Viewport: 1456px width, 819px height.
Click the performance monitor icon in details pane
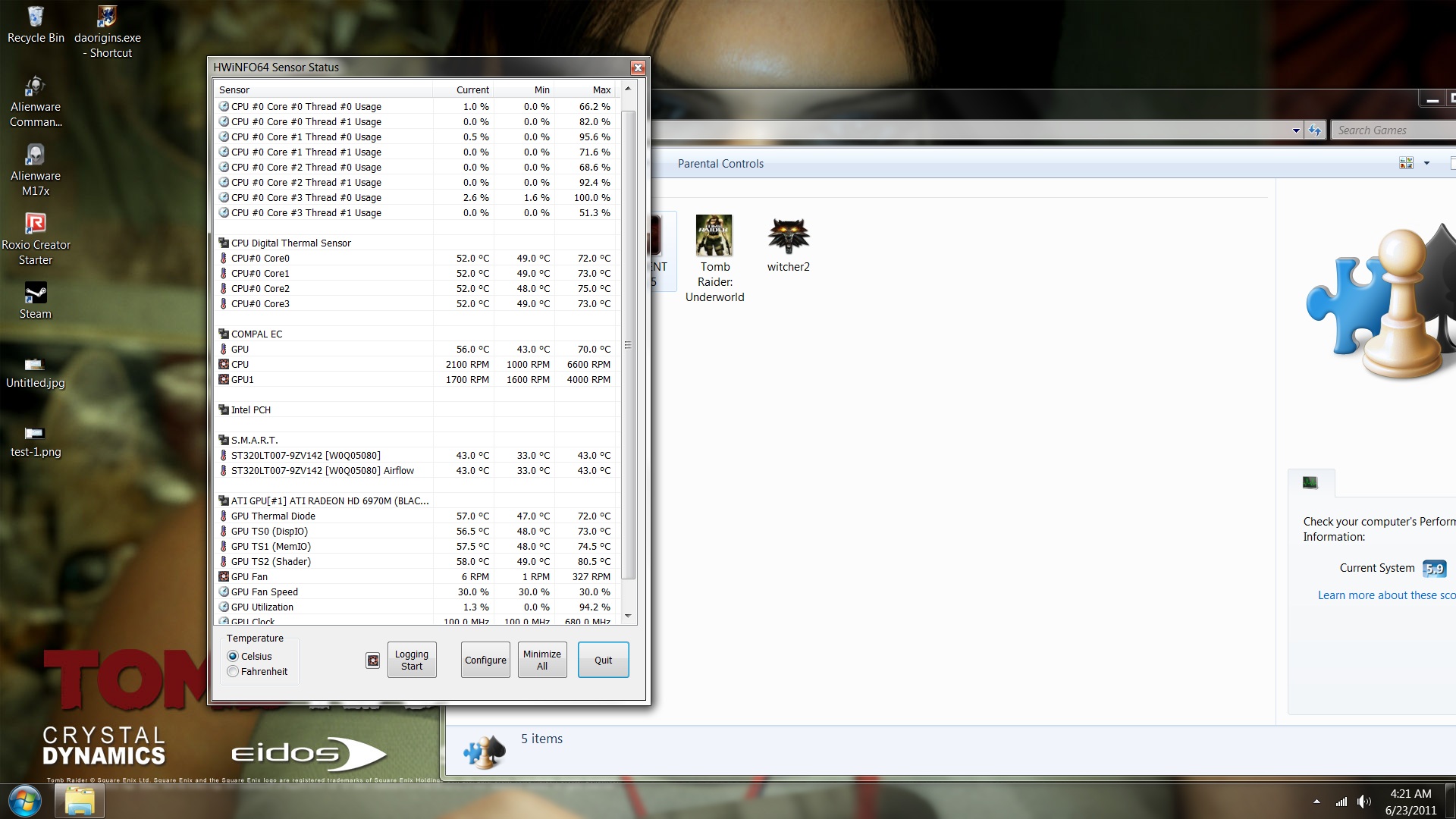(x=1310, y=482)
